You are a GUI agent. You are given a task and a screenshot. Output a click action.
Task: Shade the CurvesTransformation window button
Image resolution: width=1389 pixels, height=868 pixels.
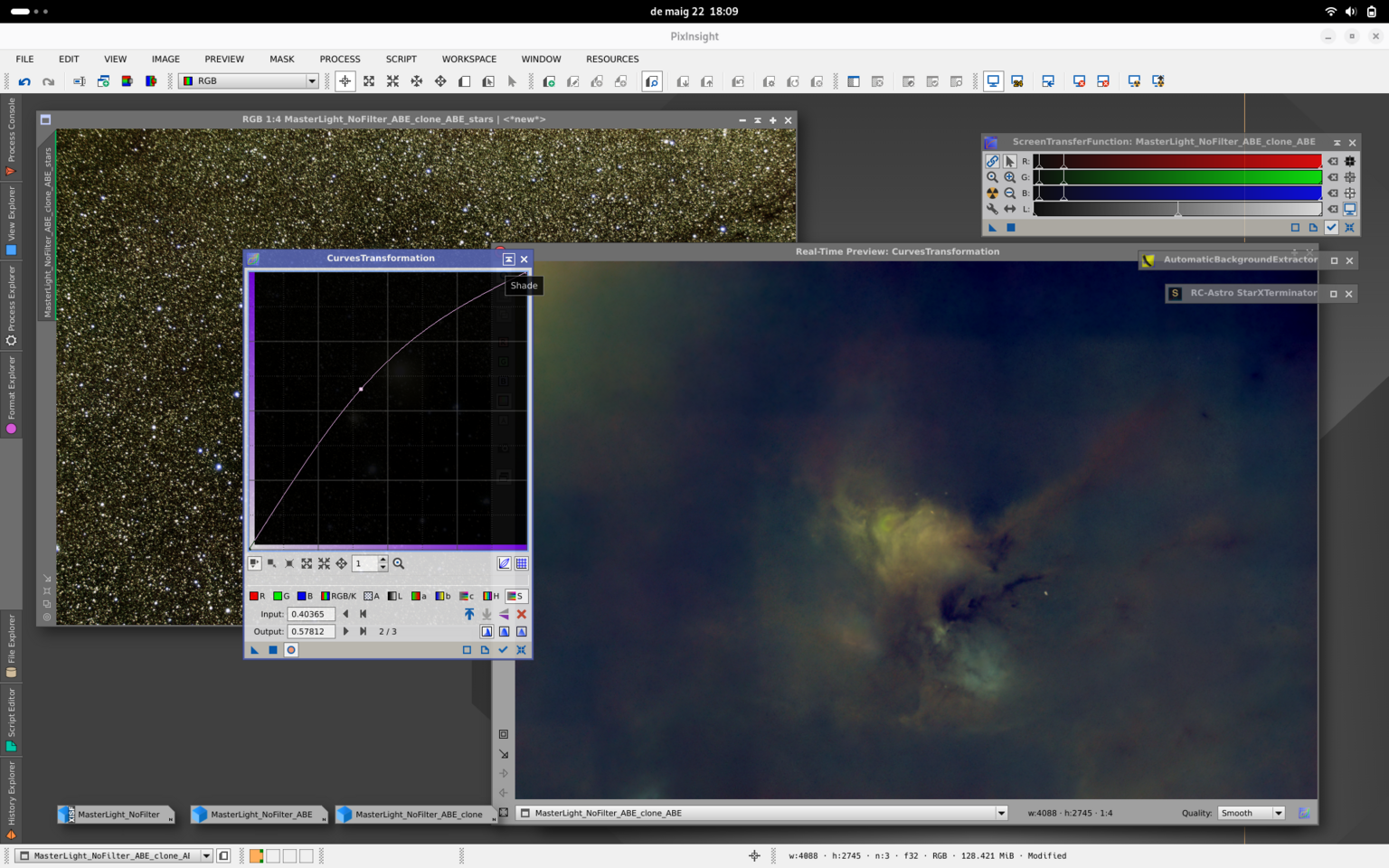(x=508, y=259)
